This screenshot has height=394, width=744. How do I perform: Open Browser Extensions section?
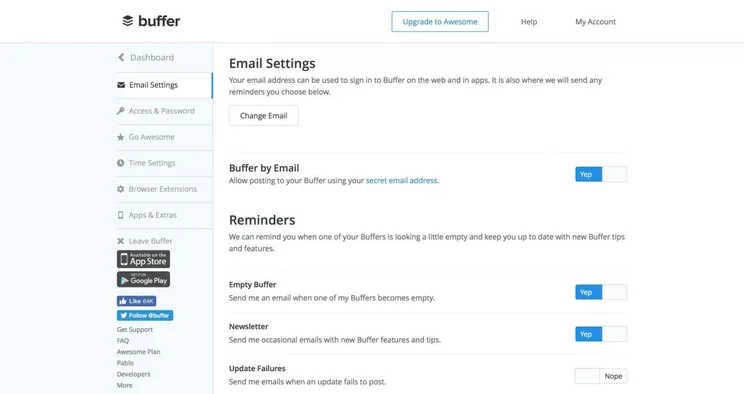click(x=164, y=189)
